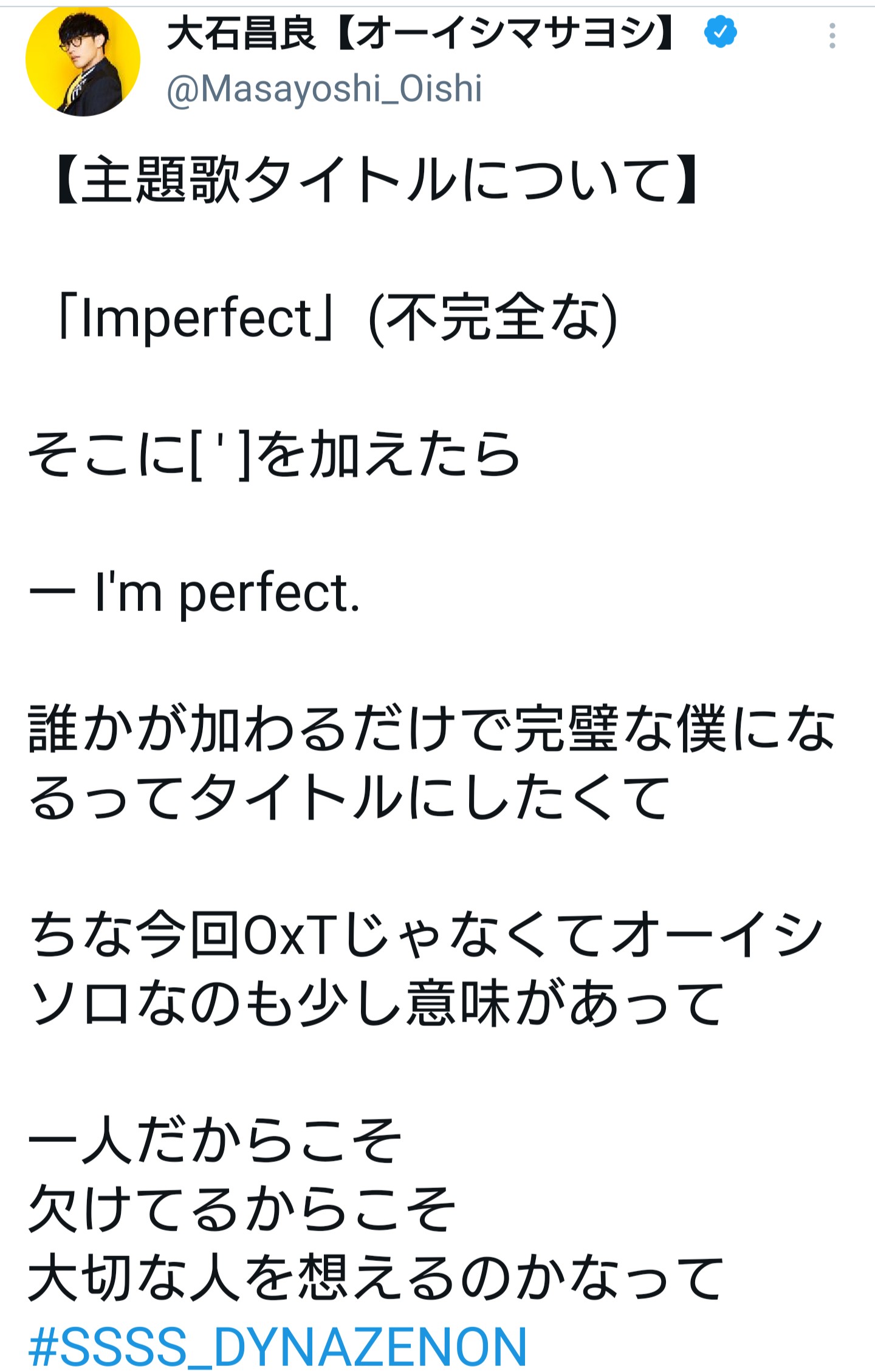Click the 【主題歌タイトルについて】 heading line
This screenshot has height=1372, width=875.
(x=376, y=180)
